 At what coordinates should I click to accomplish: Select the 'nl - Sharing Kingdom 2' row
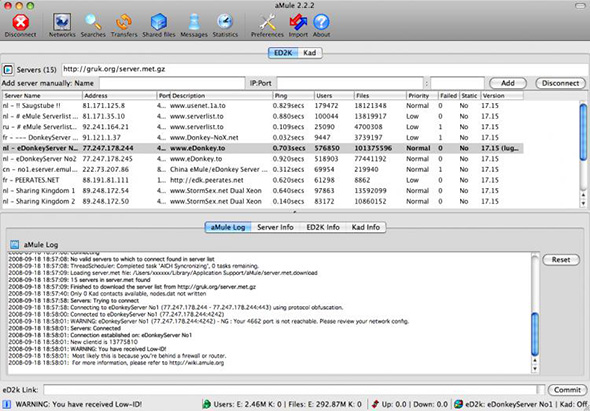pos(263,201)
